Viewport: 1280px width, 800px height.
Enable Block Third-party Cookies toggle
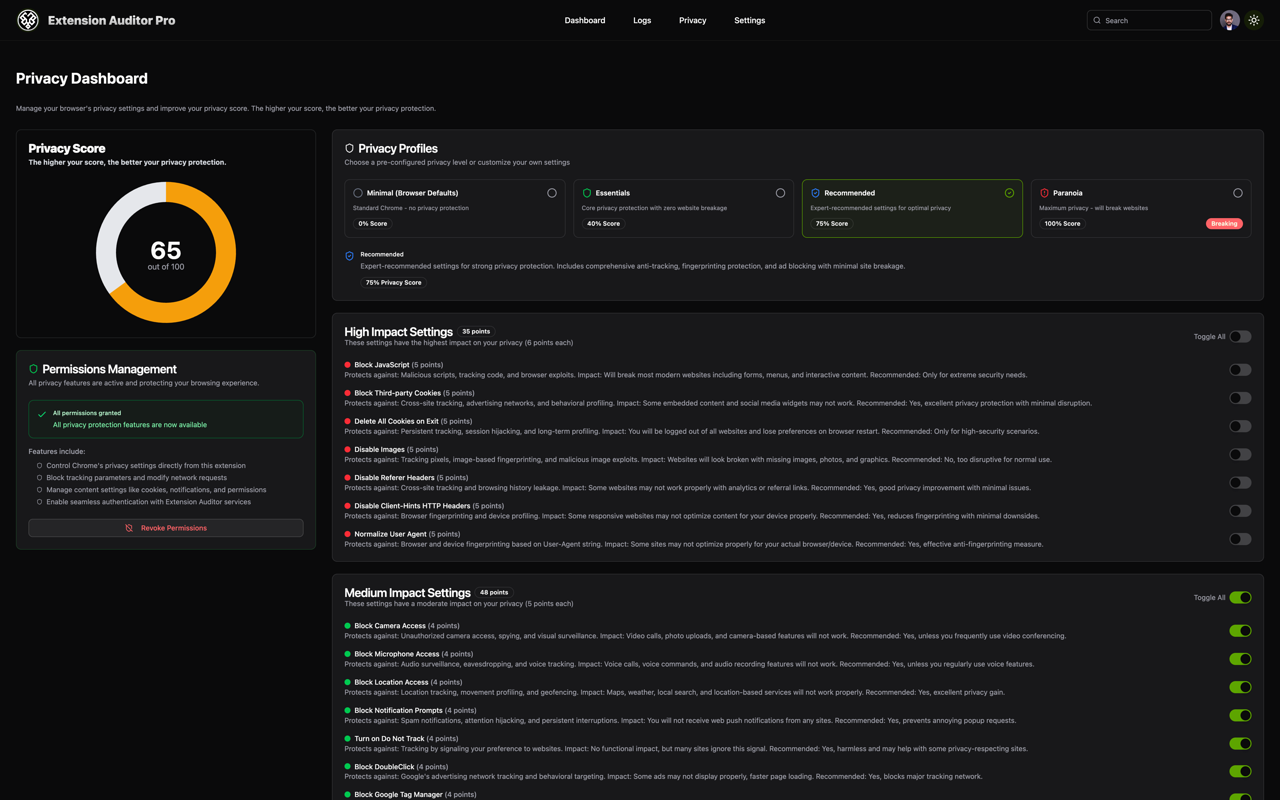1240,398
